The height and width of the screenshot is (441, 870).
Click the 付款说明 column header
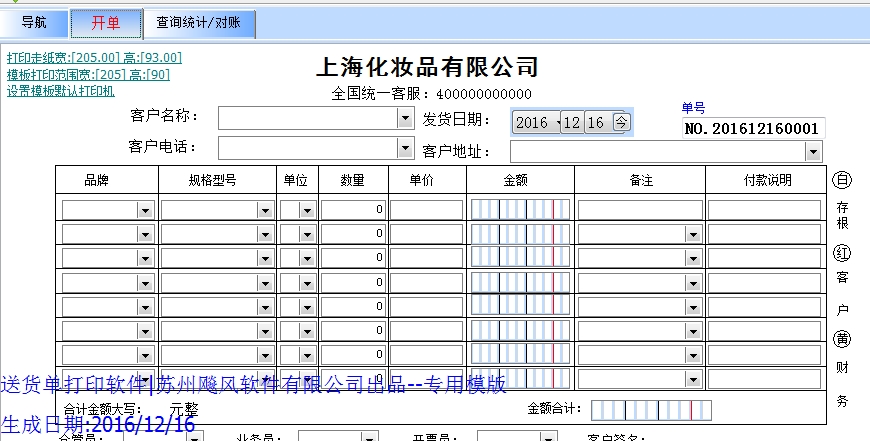coord(767,180)
